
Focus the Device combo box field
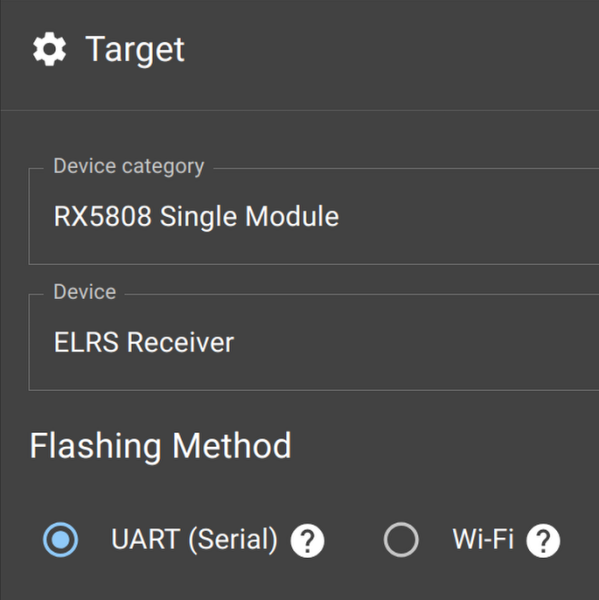tap(314, 342)
